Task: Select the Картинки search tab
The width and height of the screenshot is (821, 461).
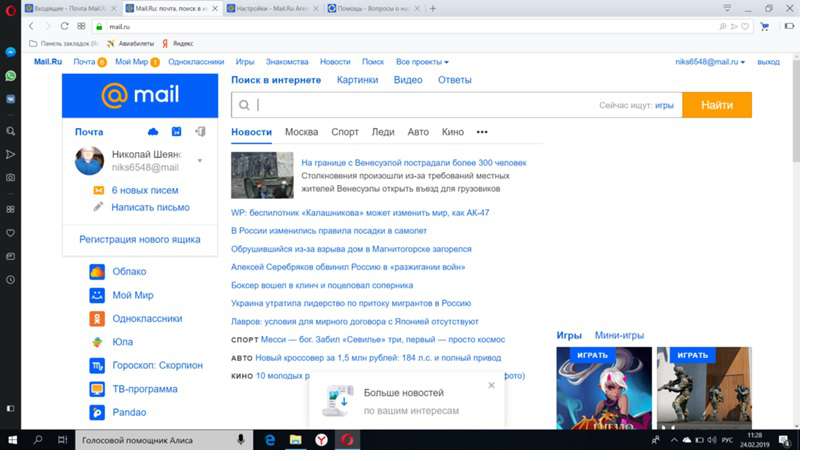Action: [357, 80]
